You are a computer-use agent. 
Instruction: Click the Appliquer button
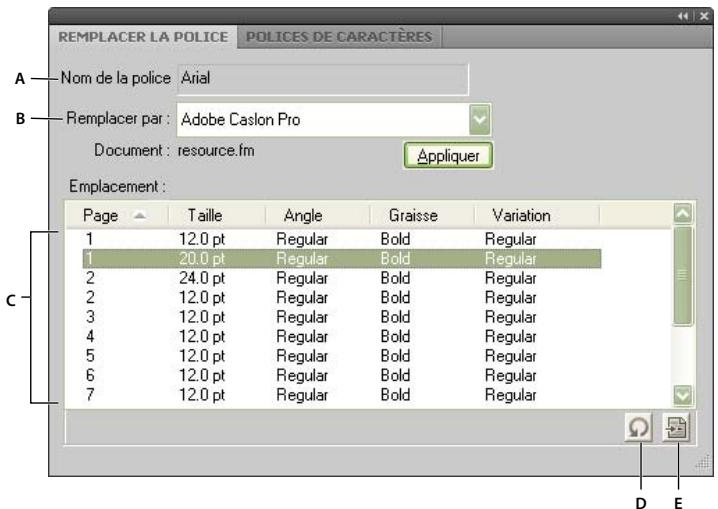click(448, 156)
